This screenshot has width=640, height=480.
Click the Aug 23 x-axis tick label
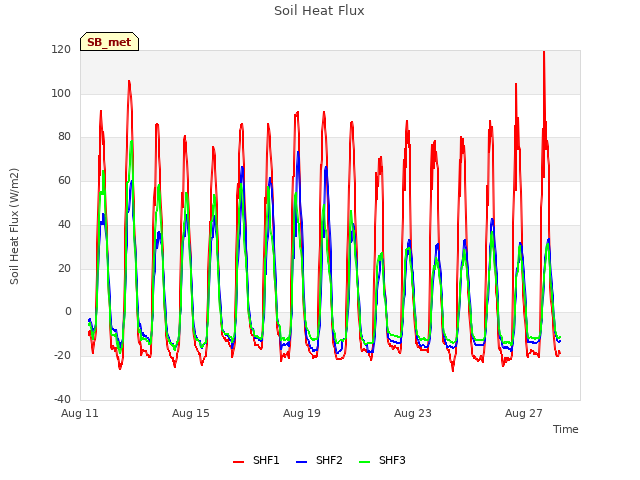(x=413, y=413)
